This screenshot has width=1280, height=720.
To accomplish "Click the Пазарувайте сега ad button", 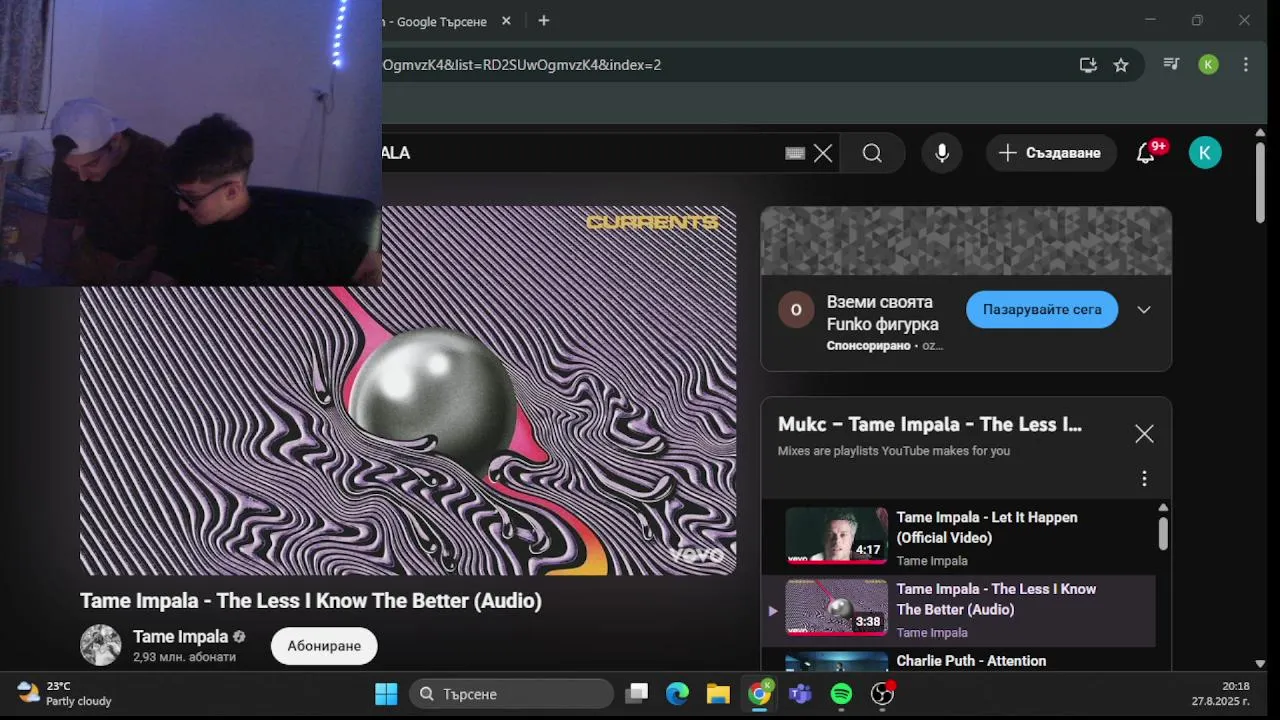I will point(1042,310).
